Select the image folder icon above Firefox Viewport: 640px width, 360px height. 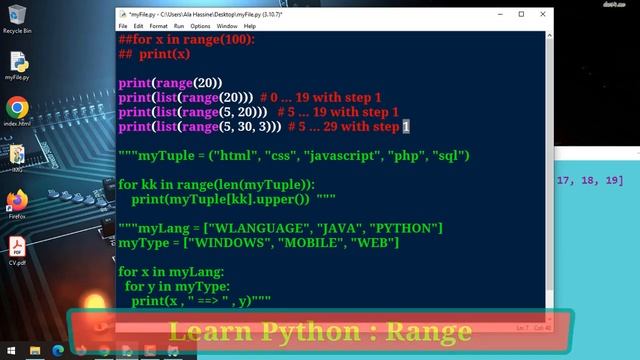tap(17, 158)
